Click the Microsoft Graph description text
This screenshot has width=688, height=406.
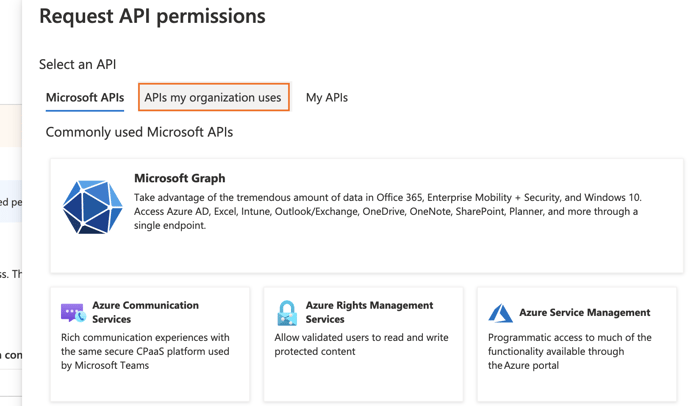click(x=387, y=211)
